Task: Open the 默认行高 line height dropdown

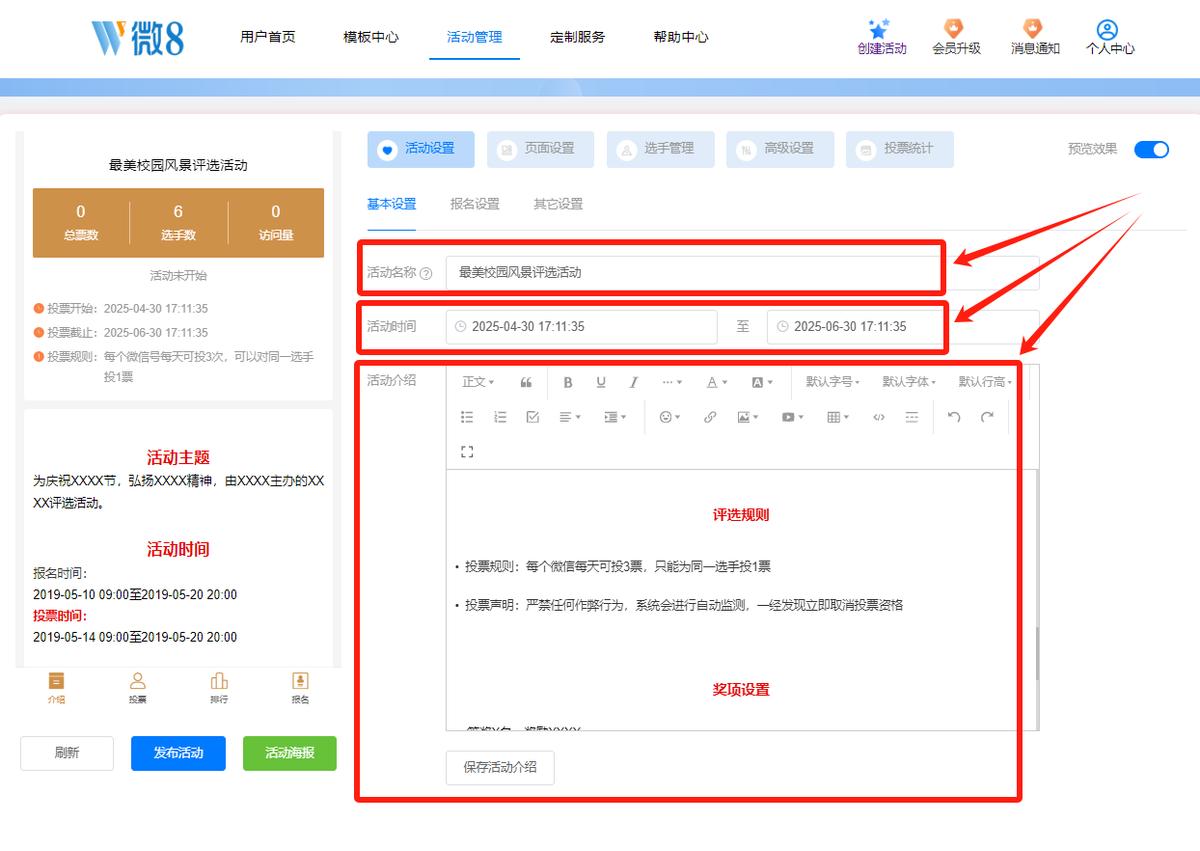Action: [x=985, y=382]
